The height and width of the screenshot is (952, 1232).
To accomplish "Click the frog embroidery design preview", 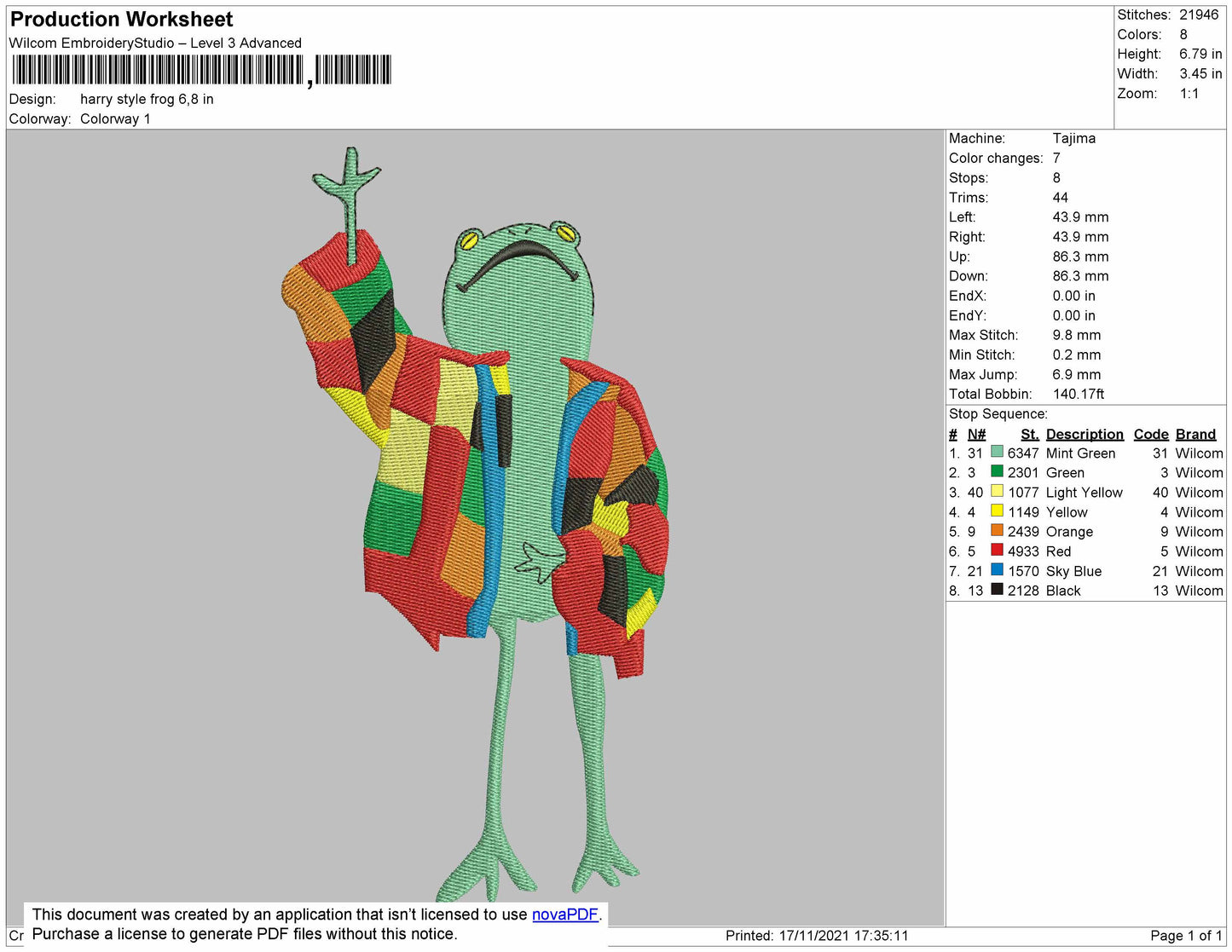I will click(475, 524).
